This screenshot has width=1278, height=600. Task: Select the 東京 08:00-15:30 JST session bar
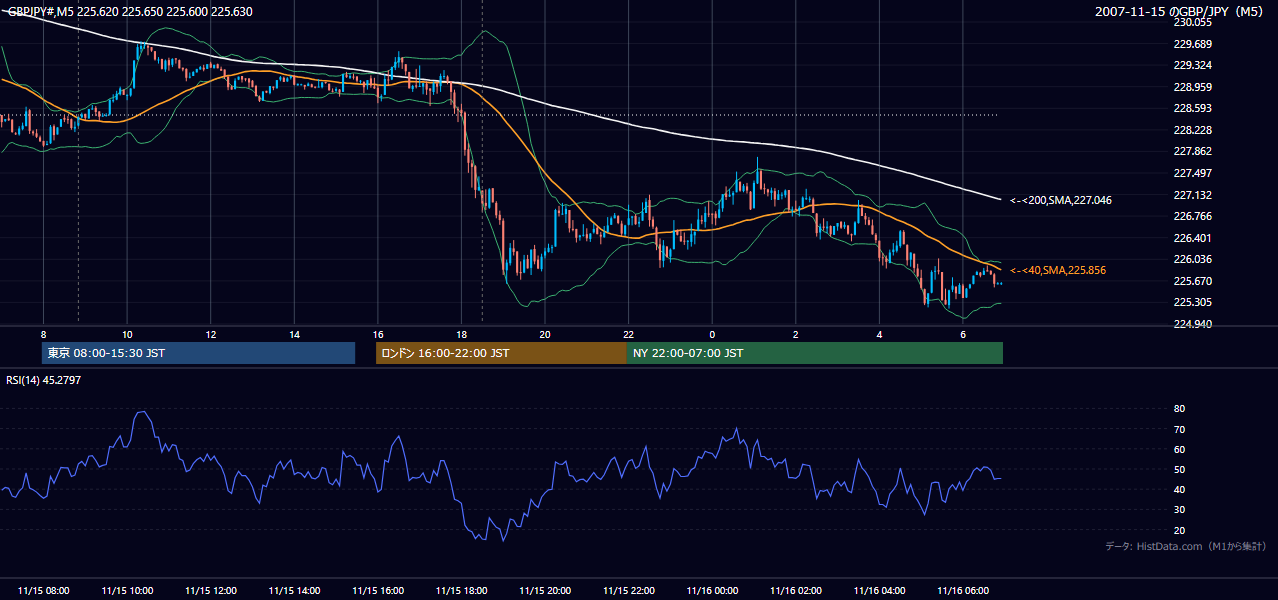[x=198, y=353]
